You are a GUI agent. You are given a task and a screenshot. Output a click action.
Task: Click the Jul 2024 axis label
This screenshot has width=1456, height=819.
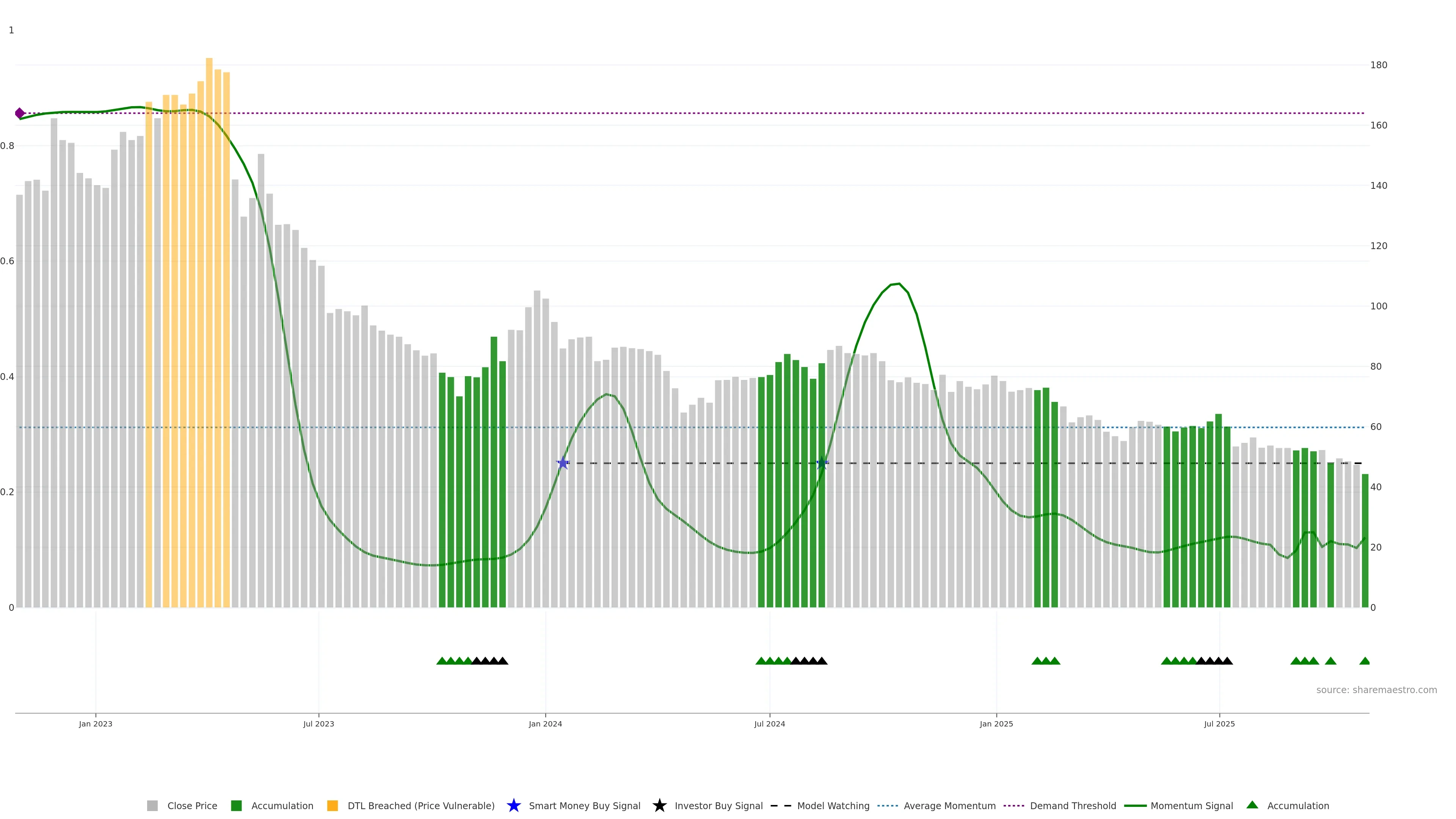tap(769, 723)
